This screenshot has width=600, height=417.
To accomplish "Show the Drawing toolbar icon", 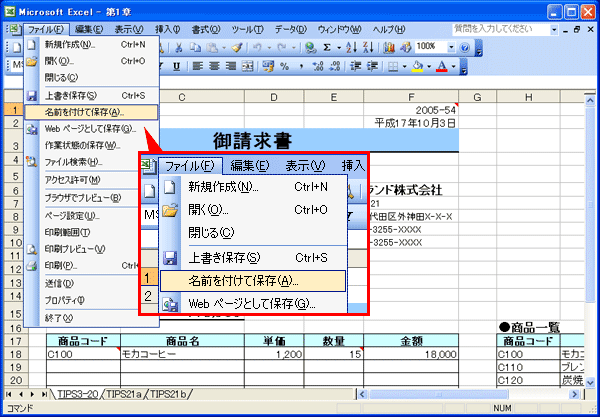I will 405,47.
